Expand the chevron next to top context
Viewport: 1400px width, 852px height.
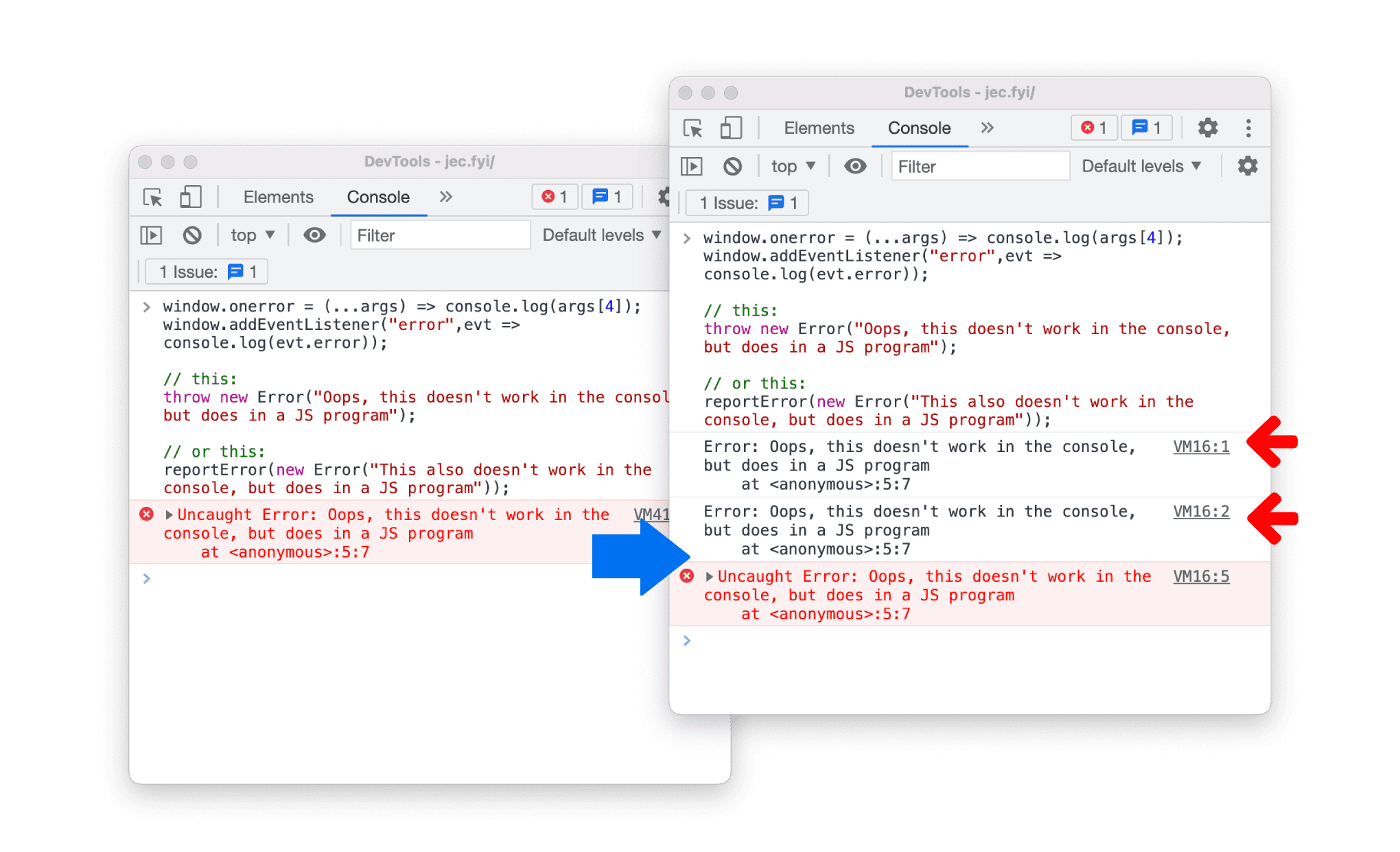pos(816,167)
